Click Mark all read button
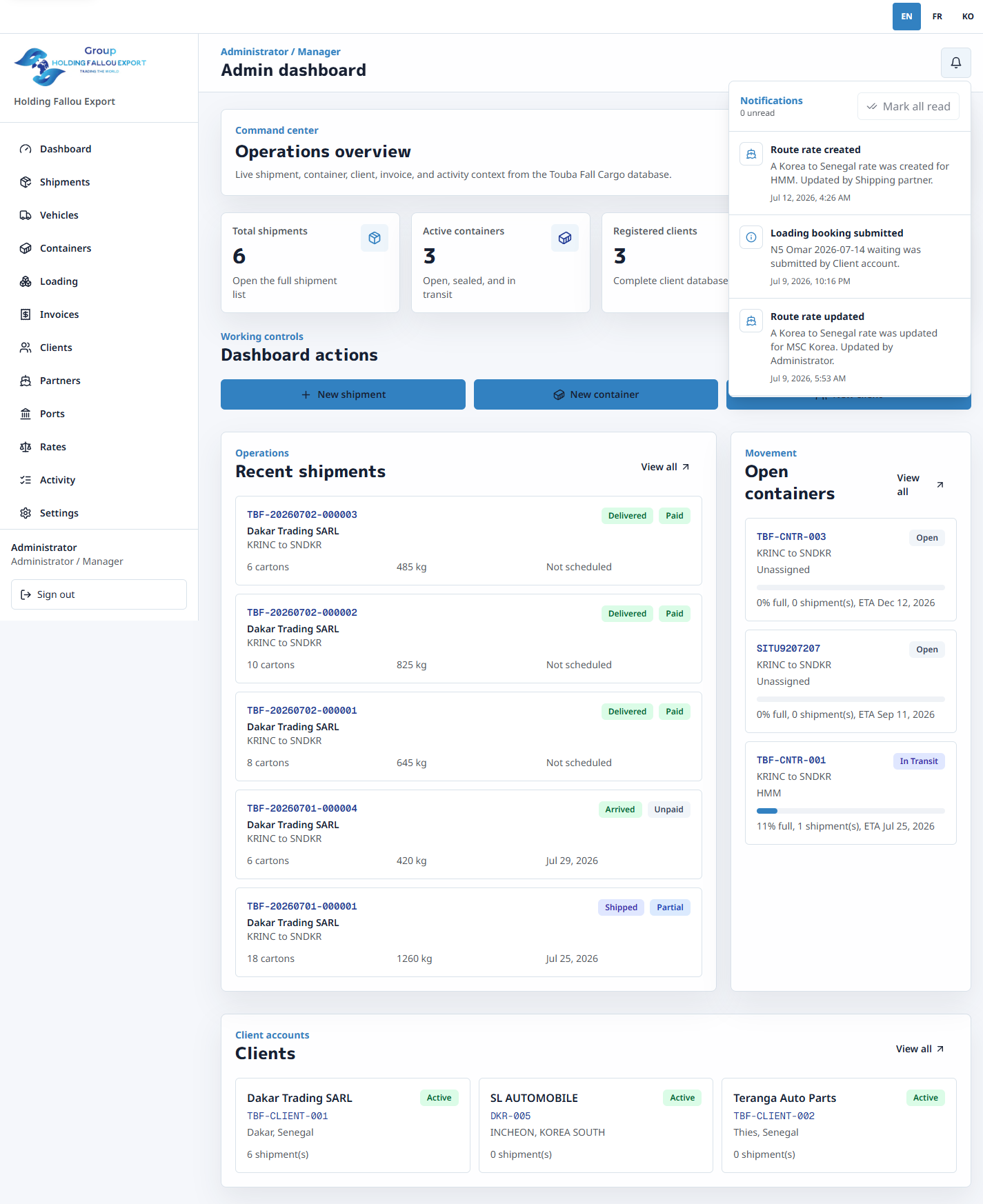983x1204 pixels. [908, 106]
